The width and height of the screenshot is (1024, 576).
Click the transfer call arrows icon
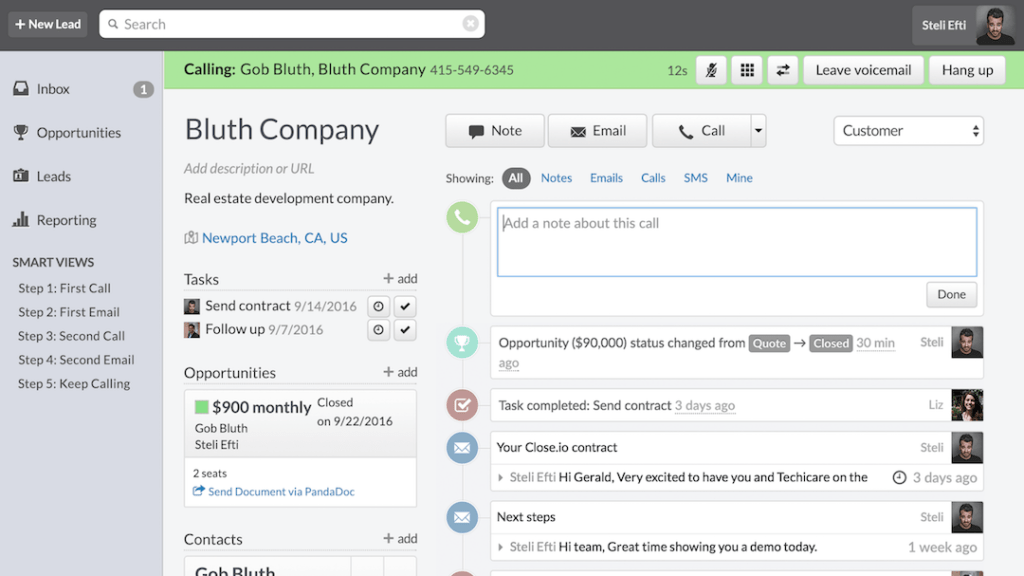point(781,70)
